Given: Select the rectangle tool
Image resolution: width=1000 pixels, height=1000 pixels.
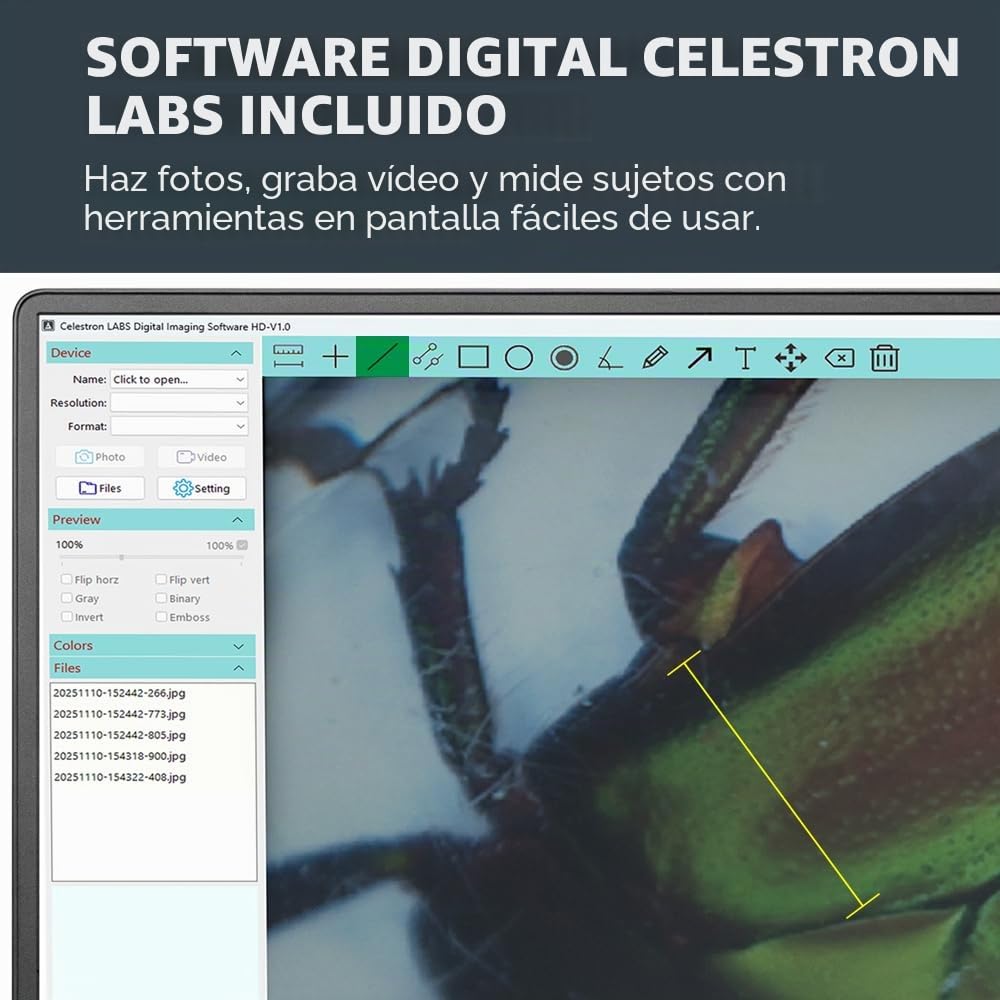Looking at the screenshot, I should coord(473,357).
